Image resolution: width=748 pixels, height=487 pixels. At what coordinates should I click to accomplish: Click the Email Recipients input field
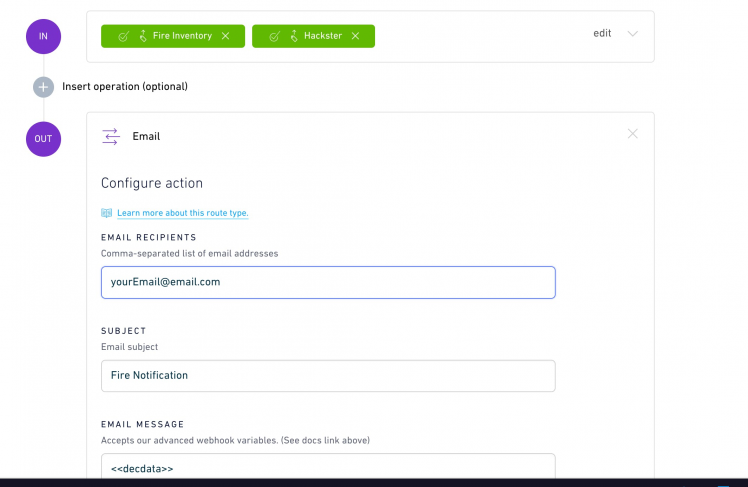point(328,282)
